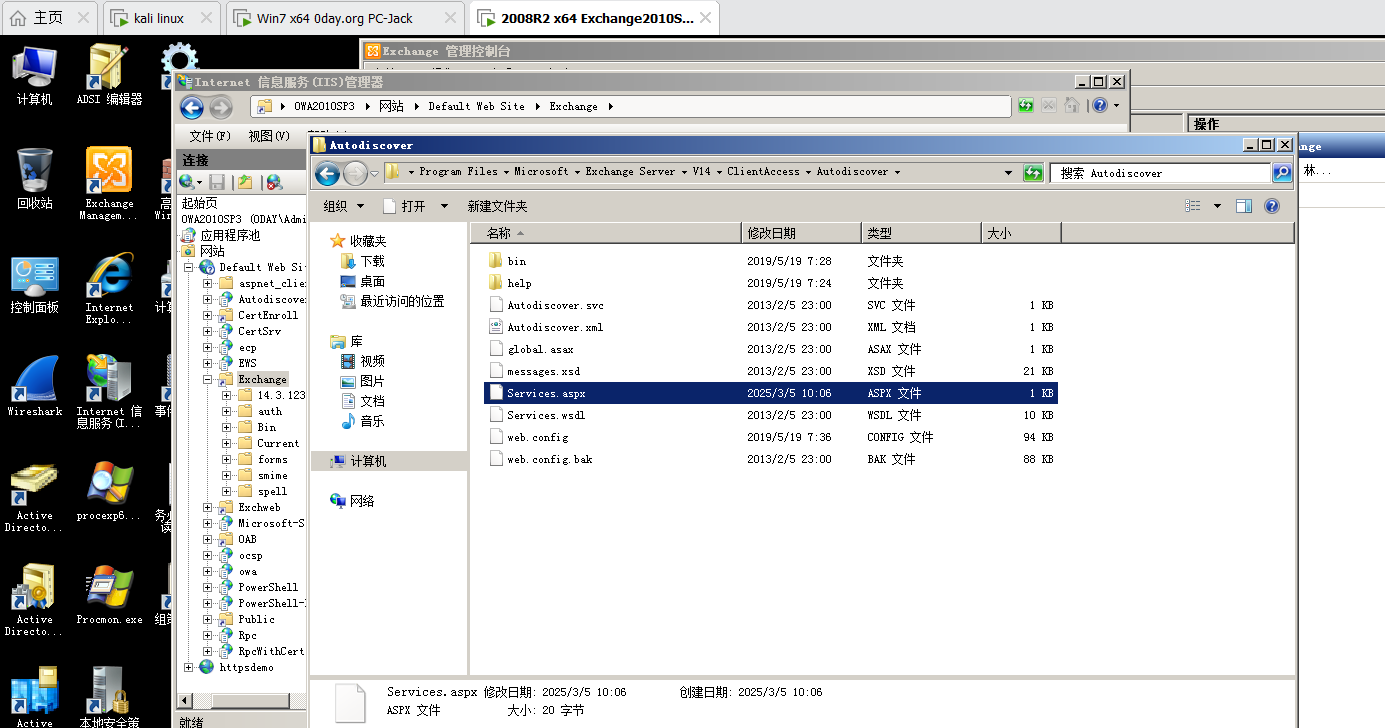Expand the EWS node in IIS tree

coord(208,364)
